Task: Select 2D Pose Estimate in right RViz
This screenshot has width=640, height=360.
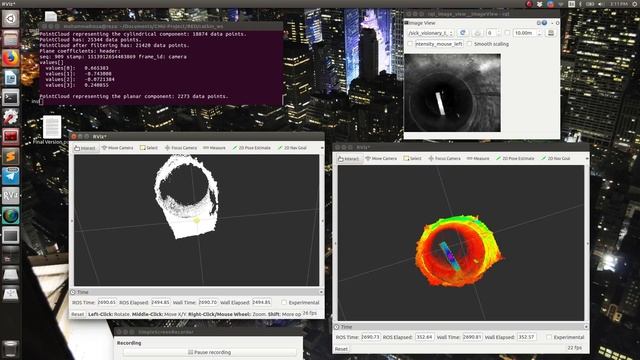Action: [x=515, y=158]
